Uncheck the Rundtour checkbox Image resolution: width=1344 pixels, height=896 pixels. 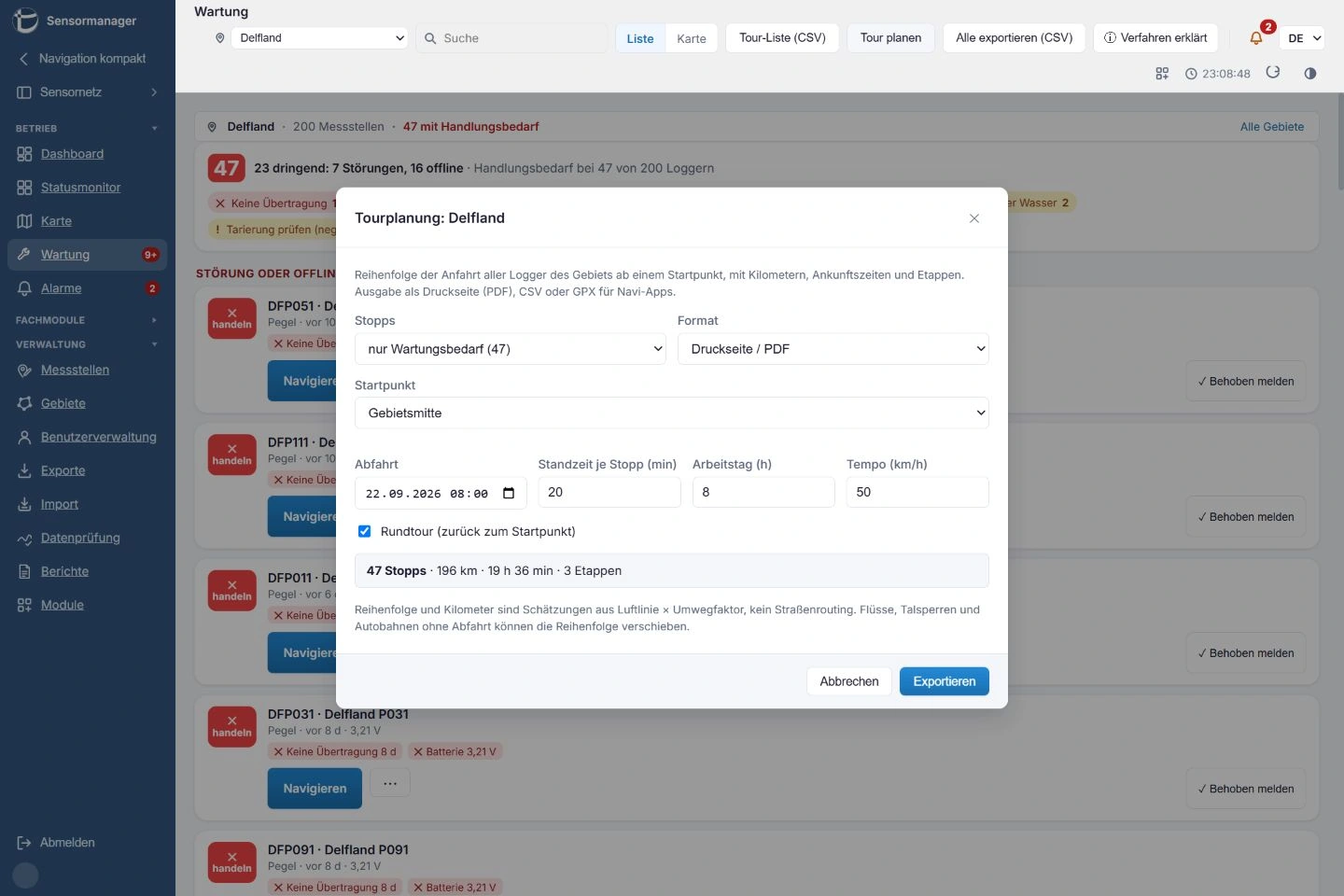point(365,532)
